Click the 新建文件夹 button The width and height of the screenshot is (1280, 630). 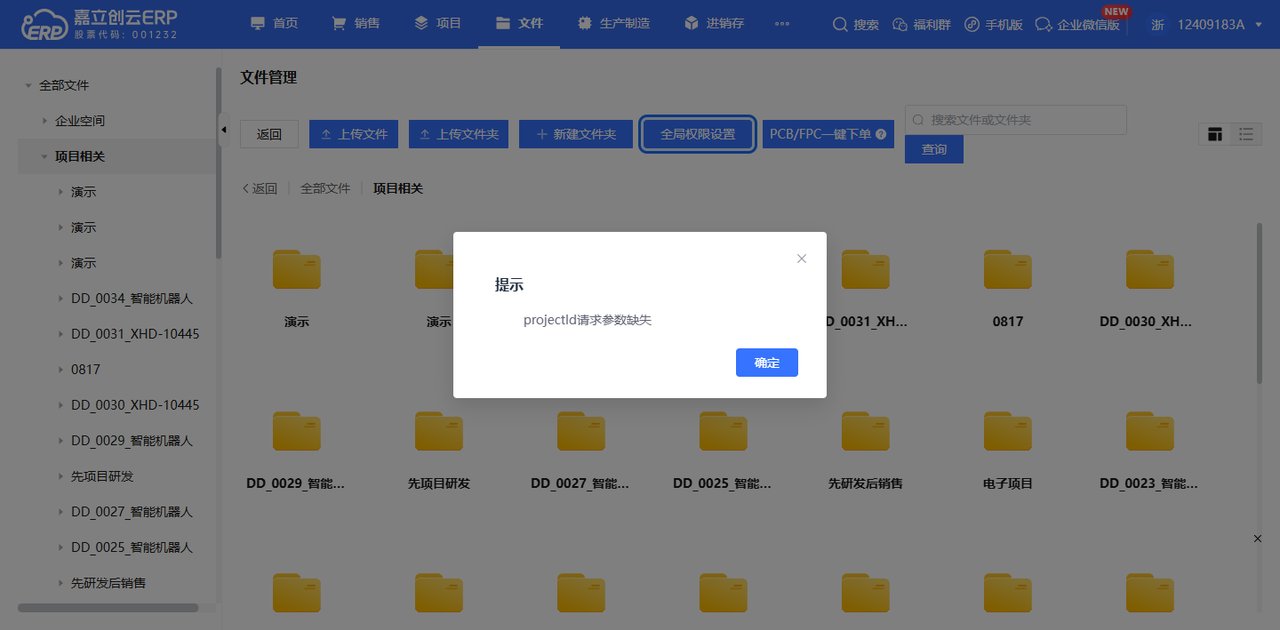(x=575, y=134)
